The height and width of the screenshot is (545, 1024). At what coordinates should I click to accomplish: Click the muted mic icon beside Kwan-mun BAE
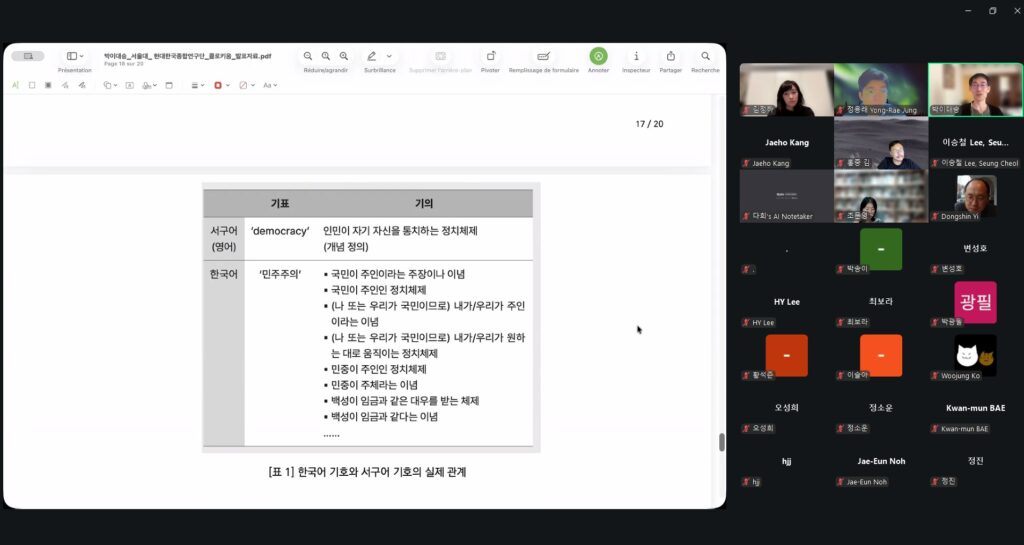pos(935,429)
